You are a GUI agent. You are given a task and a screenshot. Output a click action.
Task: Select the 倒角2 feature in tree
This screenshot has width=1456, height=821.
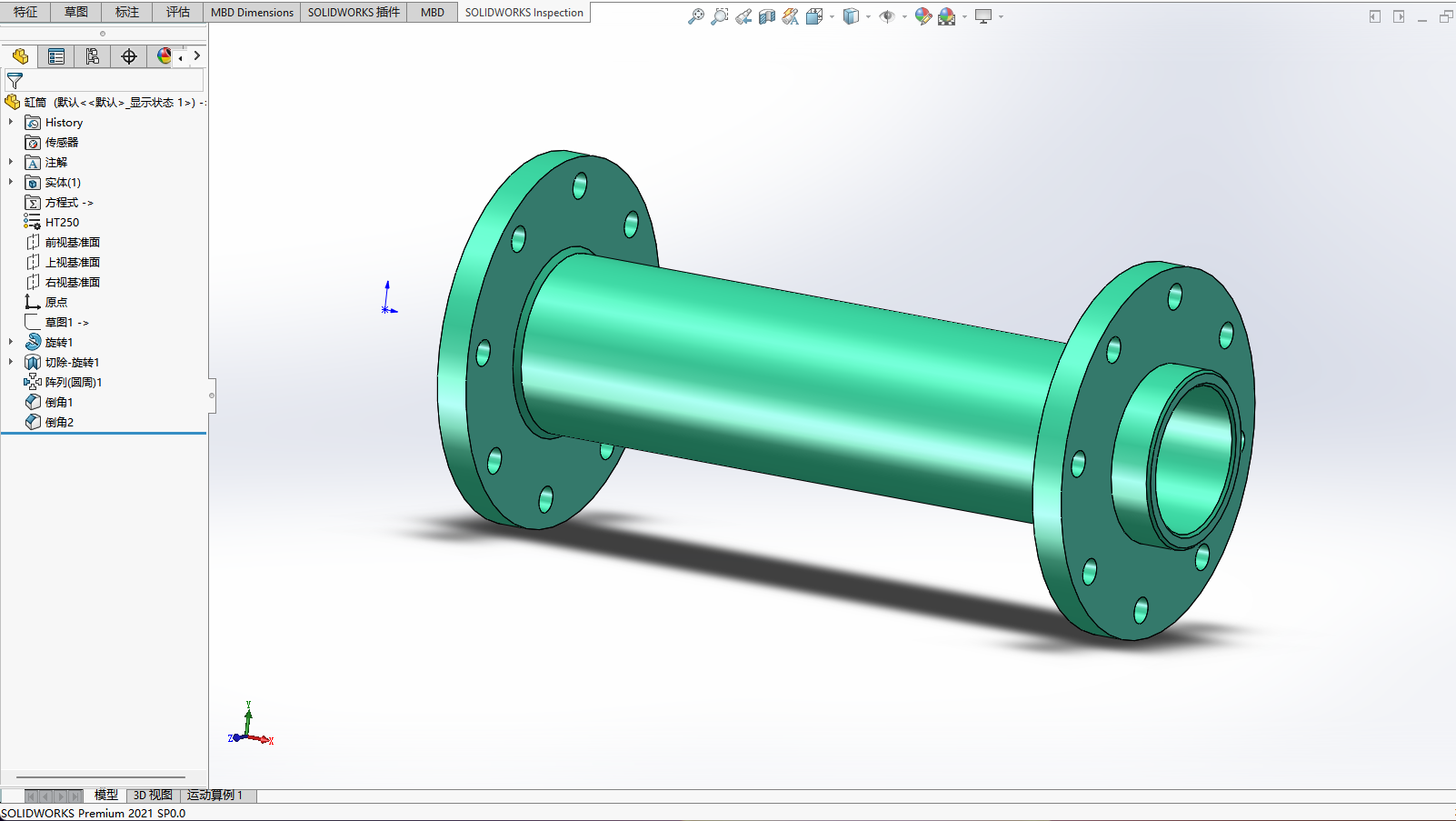click(59, 422)
